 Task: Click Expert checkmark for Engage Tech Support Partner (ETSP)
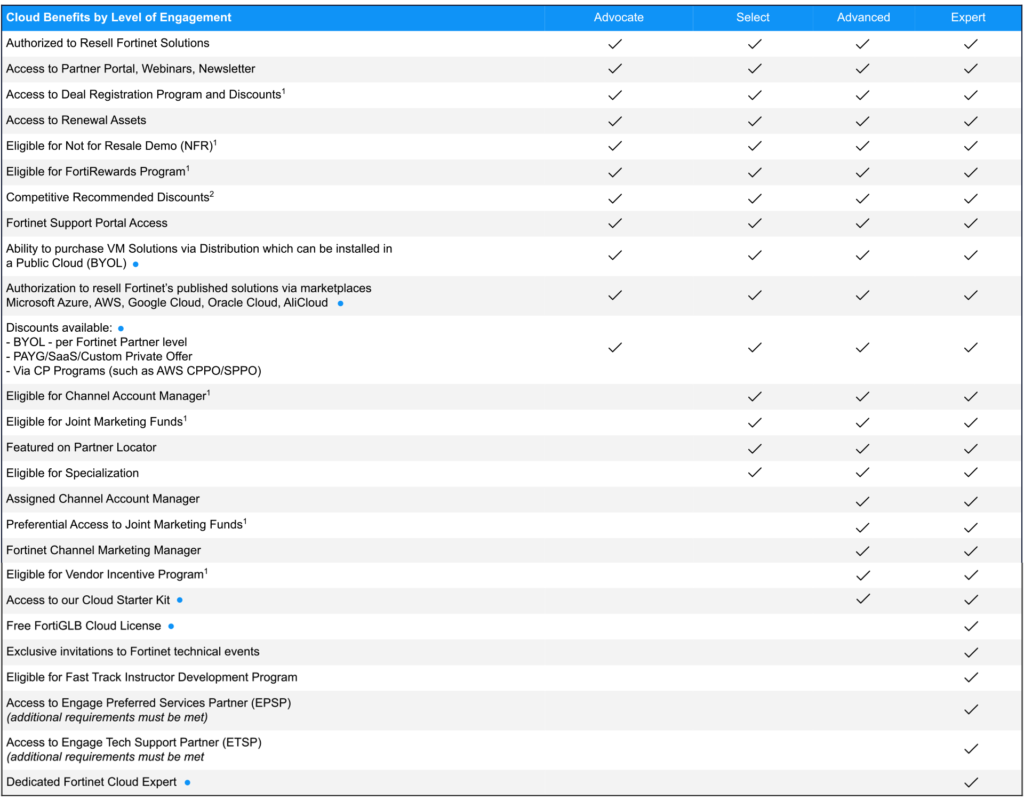971,748
